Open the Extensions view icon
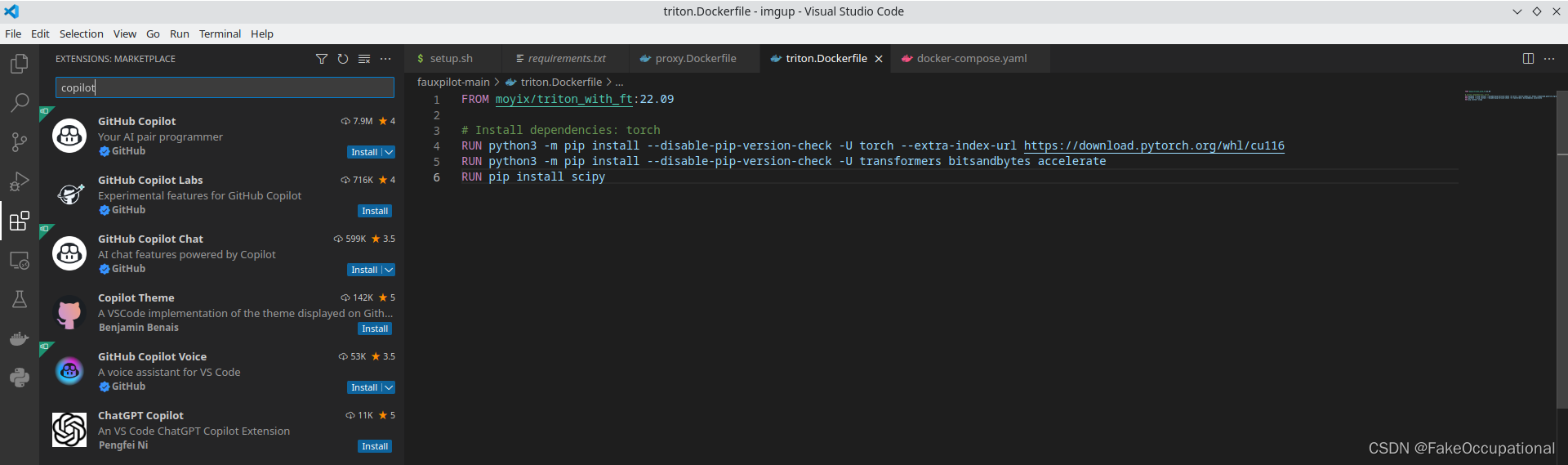This screenshot has height=465, width=1568. point(19,221)
